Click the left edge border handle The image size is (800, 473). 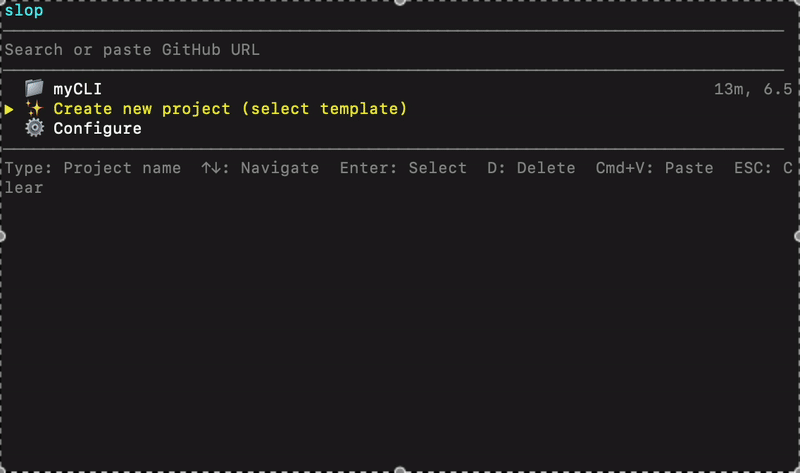point(2,235)
